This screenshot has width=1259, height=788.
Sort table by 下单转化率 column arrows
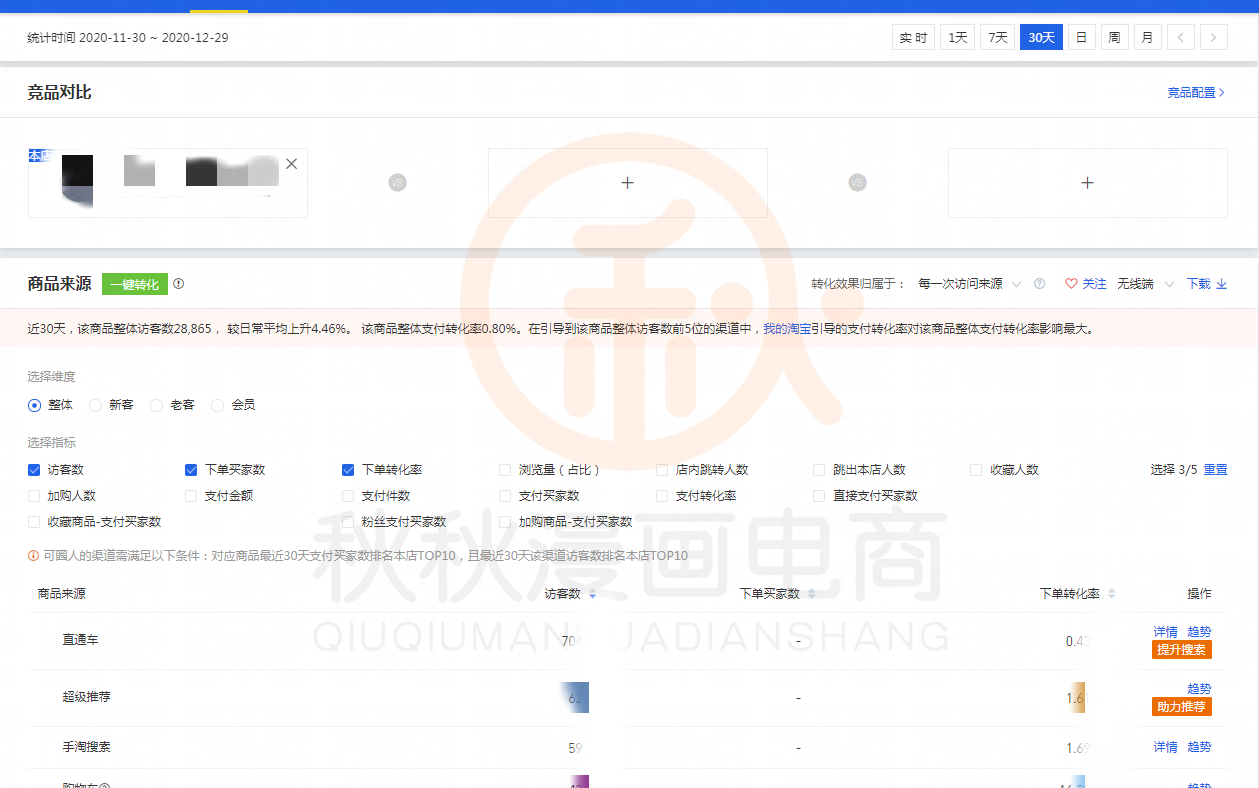coord(1111,594)
